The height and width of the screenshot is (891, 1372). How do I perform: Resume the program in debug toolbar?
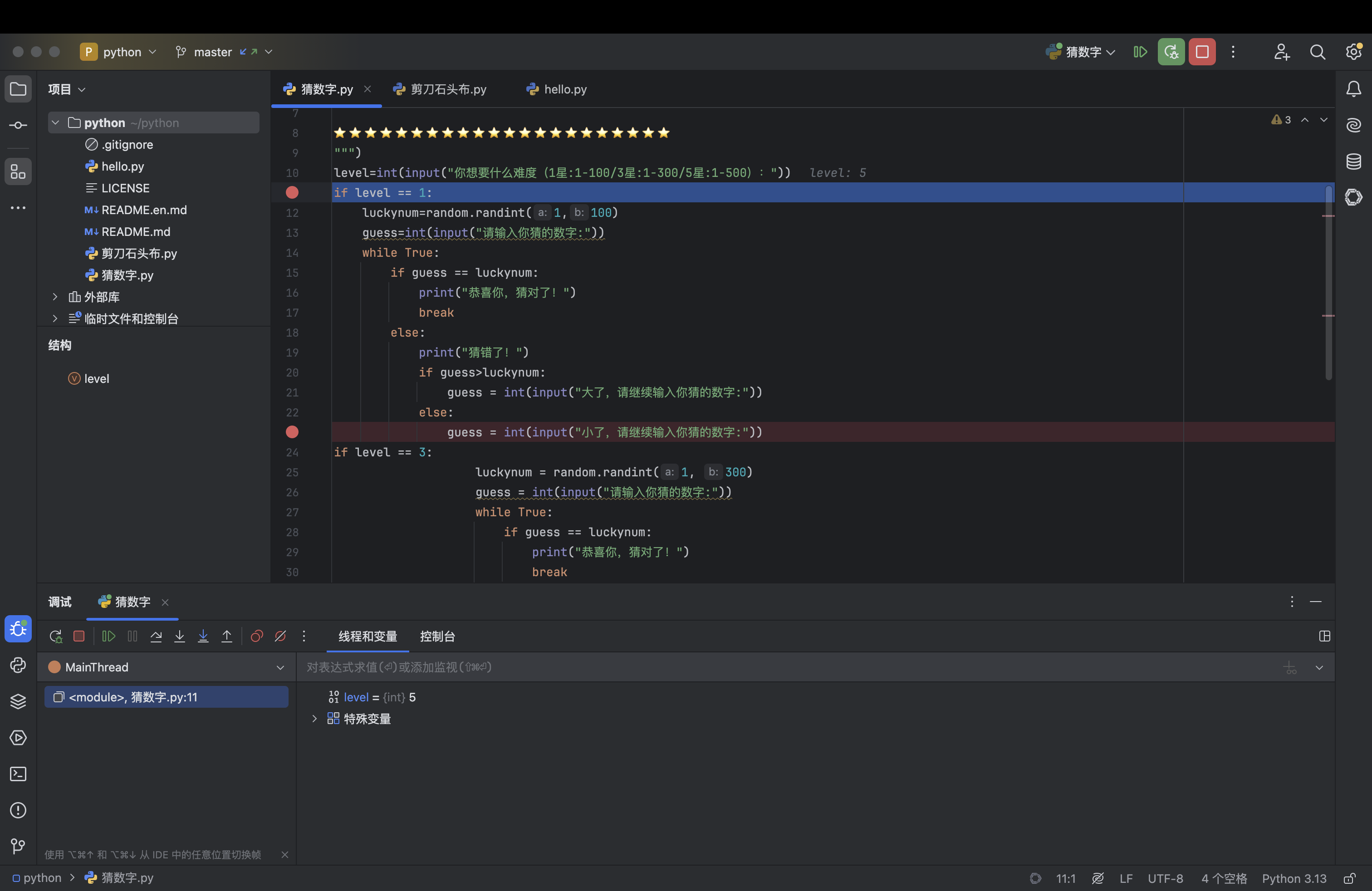tap(108, 636)
